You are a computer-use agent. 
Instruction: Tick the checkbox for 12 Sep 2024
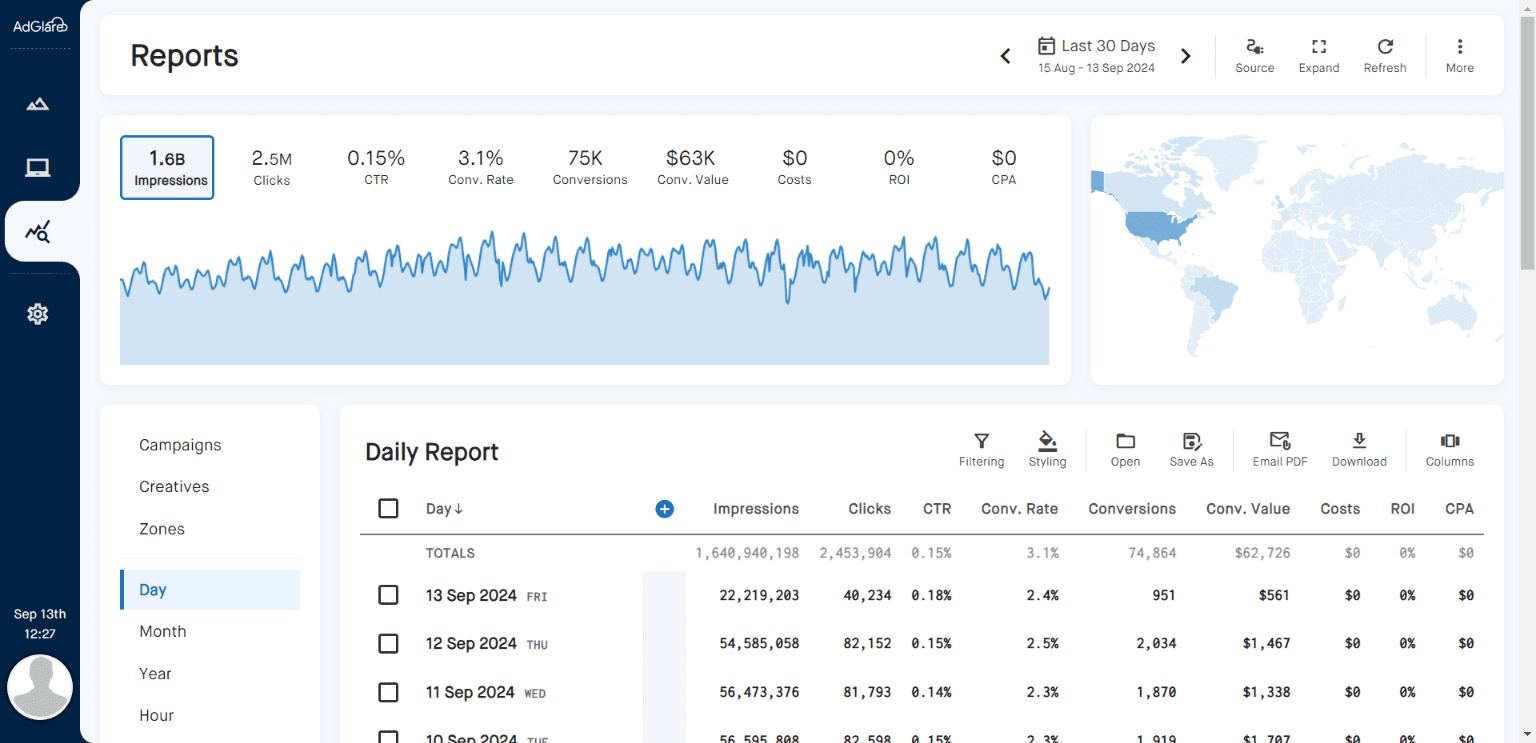pos(388,643)
